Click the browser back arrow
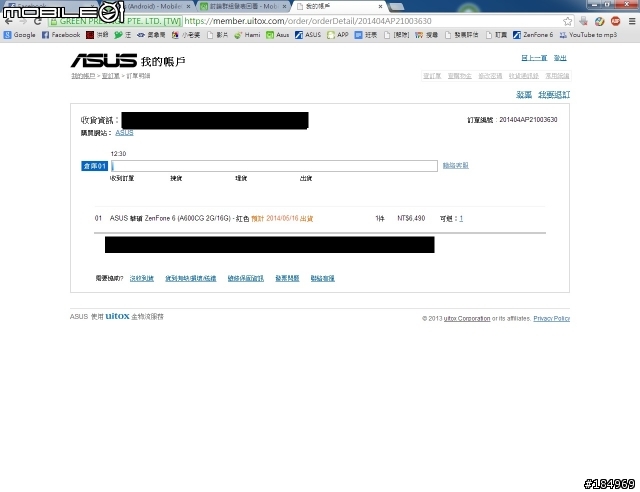640x492 pixels. 9,21
